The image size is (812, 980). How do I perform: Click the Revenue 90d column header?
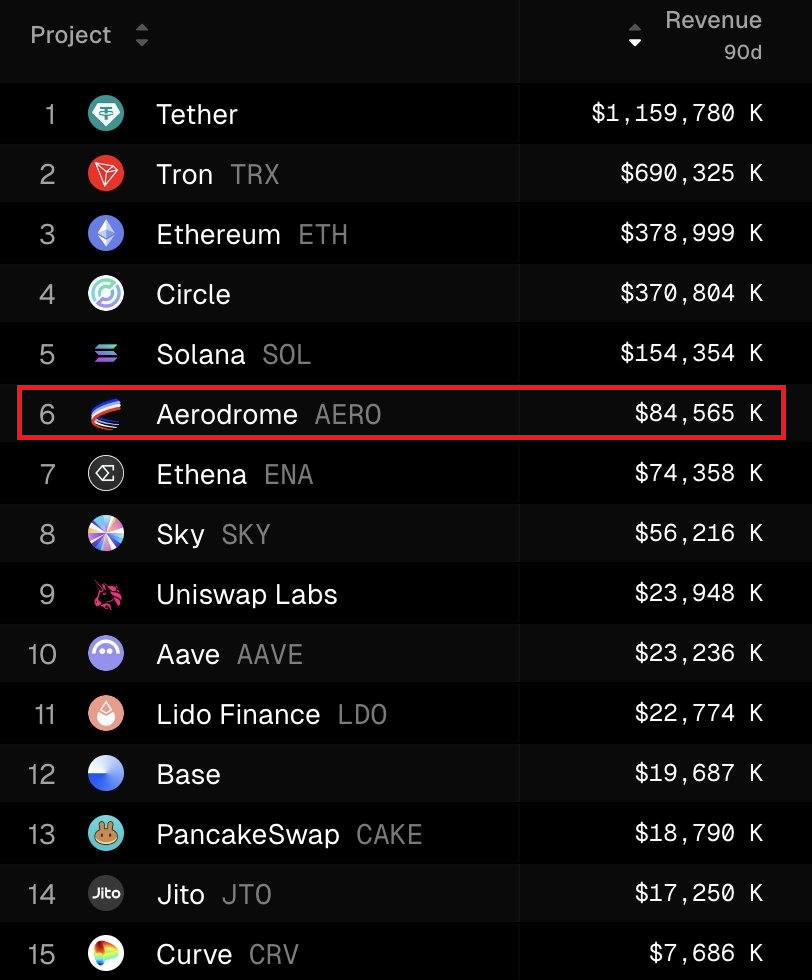pos(713,35)
